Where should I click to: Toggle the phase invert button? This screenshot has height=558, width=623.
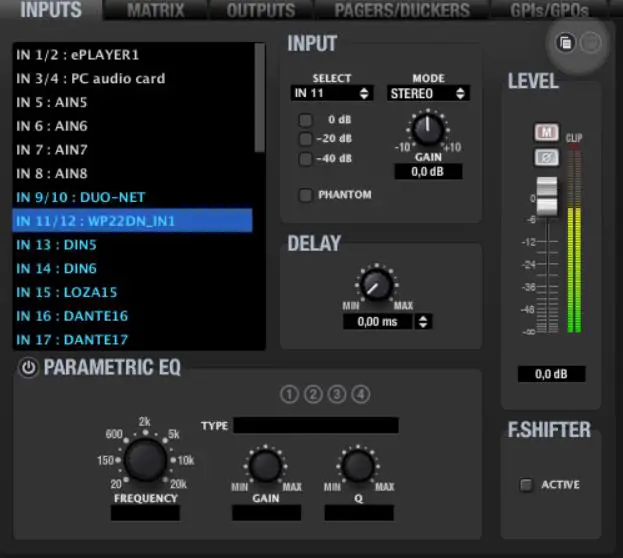(546, 158)
